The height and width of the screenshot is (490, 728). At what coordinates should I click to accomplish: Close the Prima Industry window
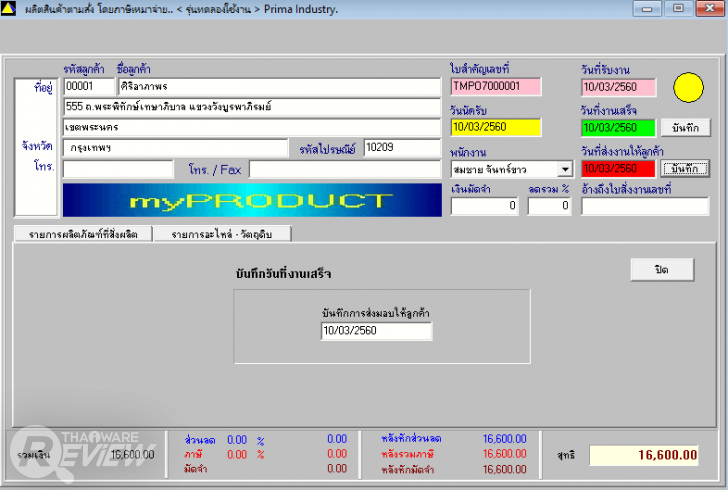(x=710, y=8)
